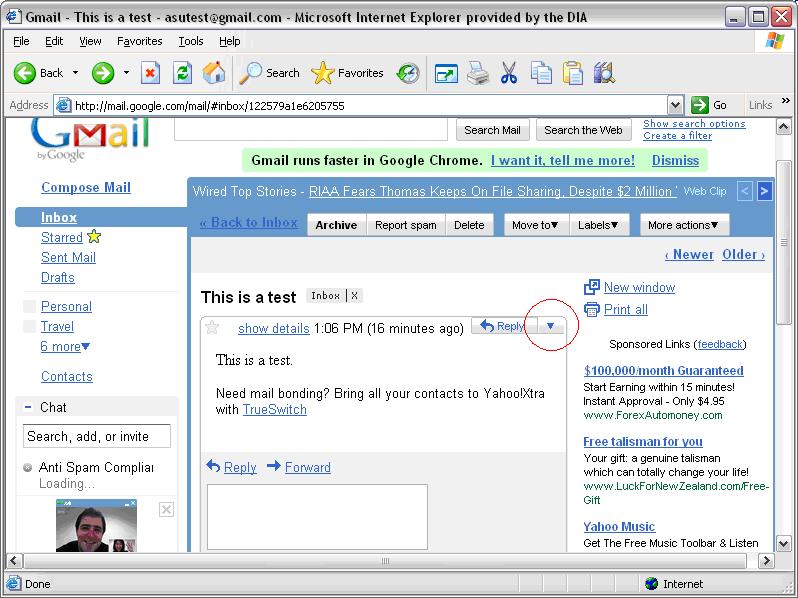The image size is (798, 598).
Task: Open the Starred folder link
Action: tap(62, 238)
